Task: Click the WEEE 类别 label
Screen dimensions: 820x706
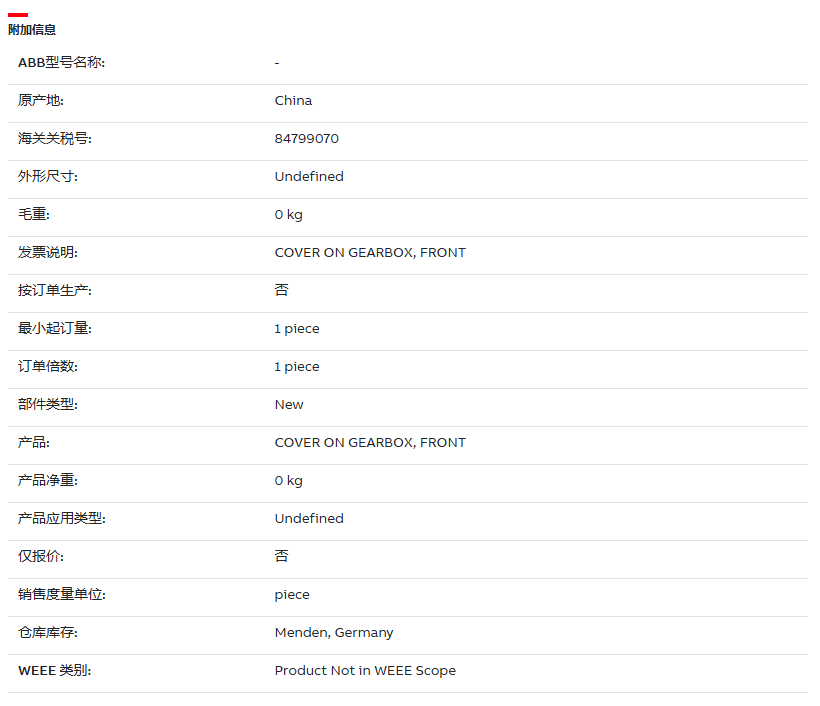Action: tap(54, 671)
